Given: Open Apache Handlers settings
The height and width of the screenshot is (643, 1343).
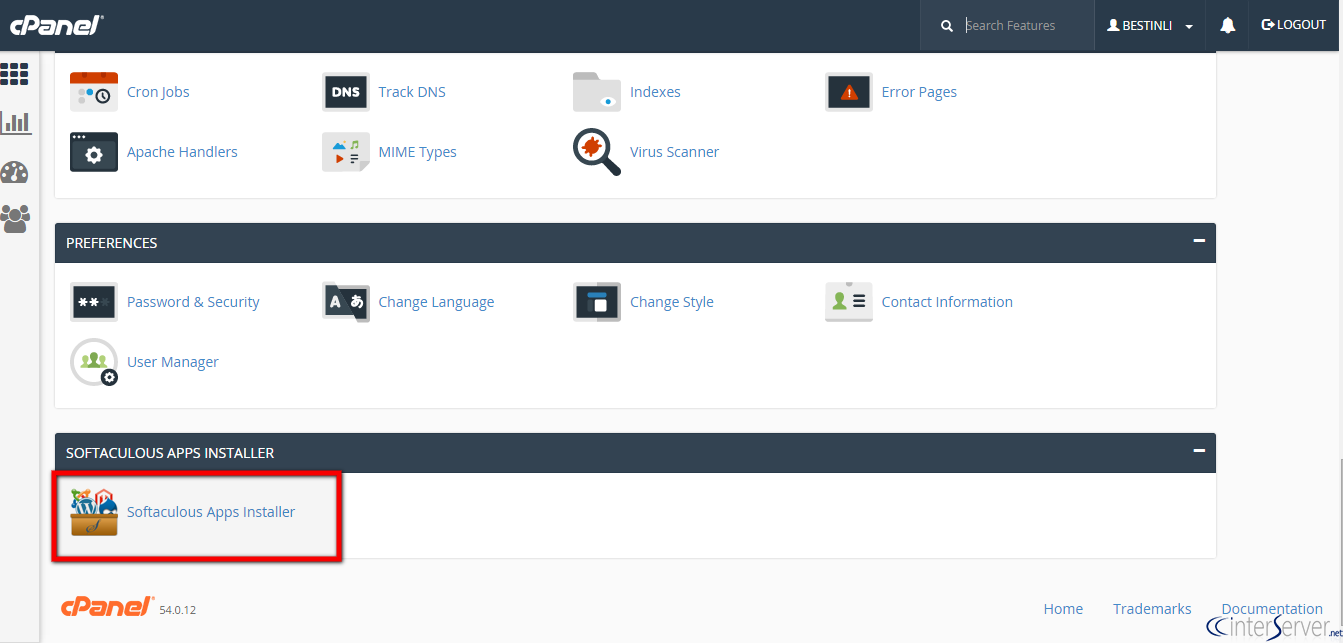Looking at the screenshot, I should pos(93,151).
